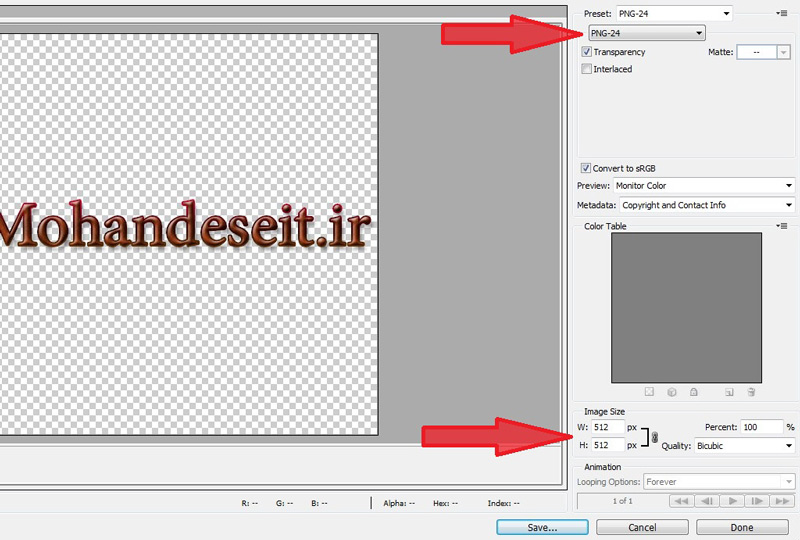Click the delete color trash icon
The width and height of the screenshot is (800, 540).
[751, 391]
